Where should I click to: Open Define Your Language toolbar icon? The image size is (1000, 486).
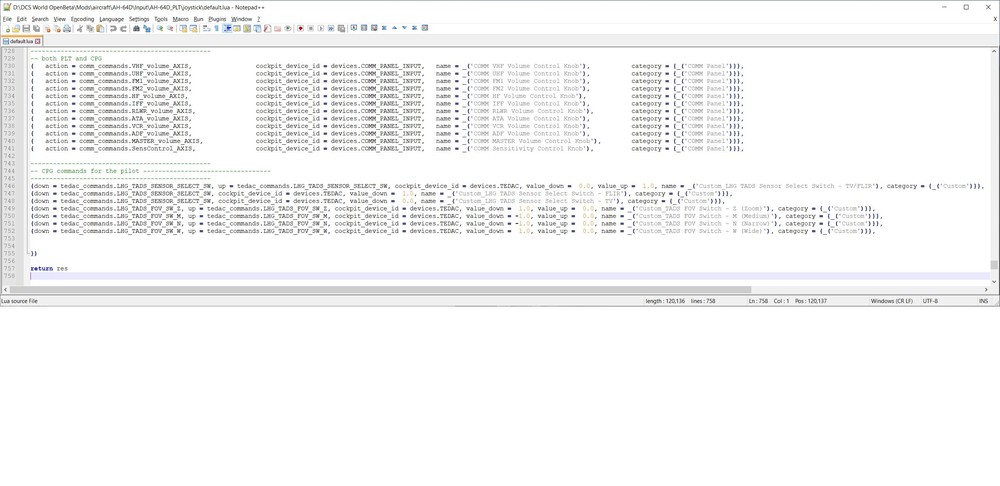[237, 28]
